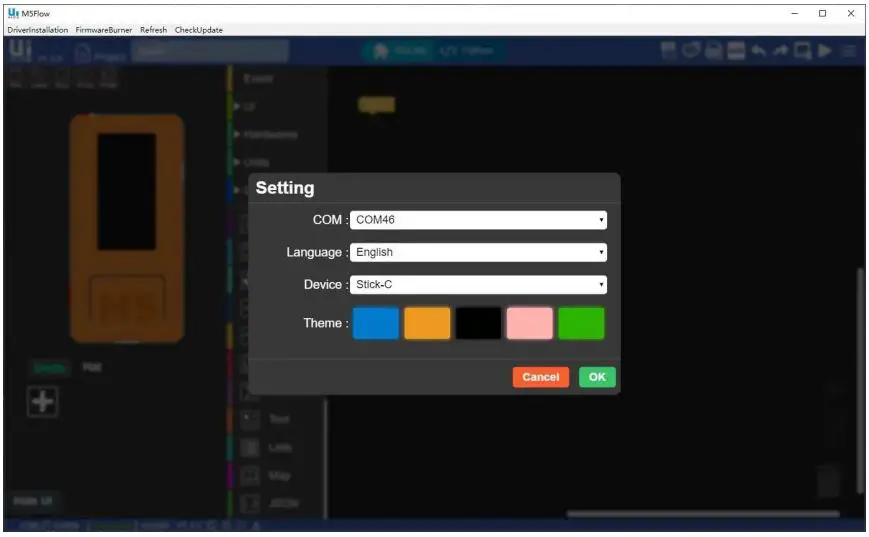Click the "Theme :" label
The height and width of the screenshot is (537, 869).
[326, 323]
